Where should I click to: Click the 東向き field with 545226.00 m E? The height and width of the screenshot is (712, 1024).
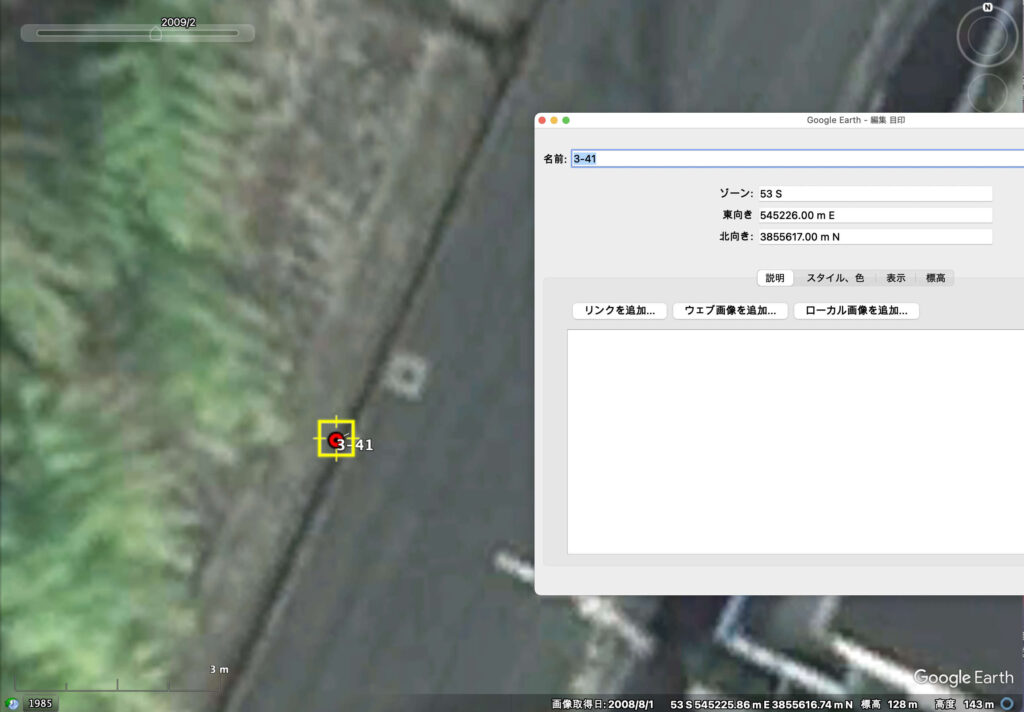click(875, 215)
